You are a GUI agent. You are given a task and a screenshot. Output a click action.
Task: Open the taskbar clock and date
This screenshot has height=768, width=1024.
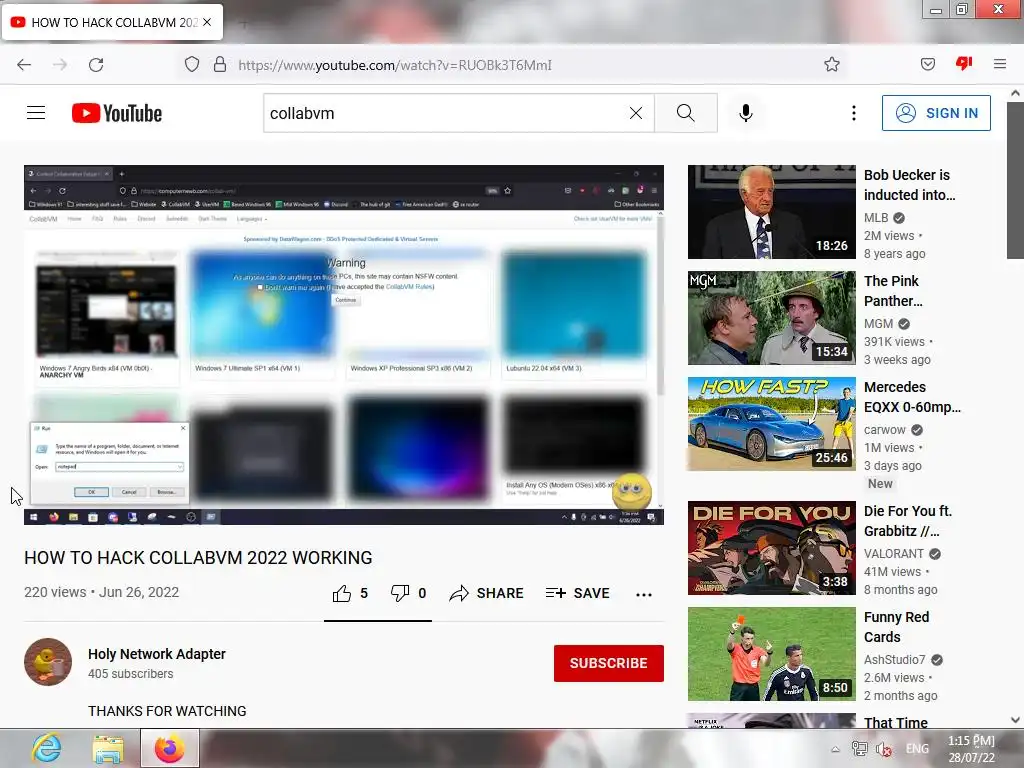[x=972, y=749]
